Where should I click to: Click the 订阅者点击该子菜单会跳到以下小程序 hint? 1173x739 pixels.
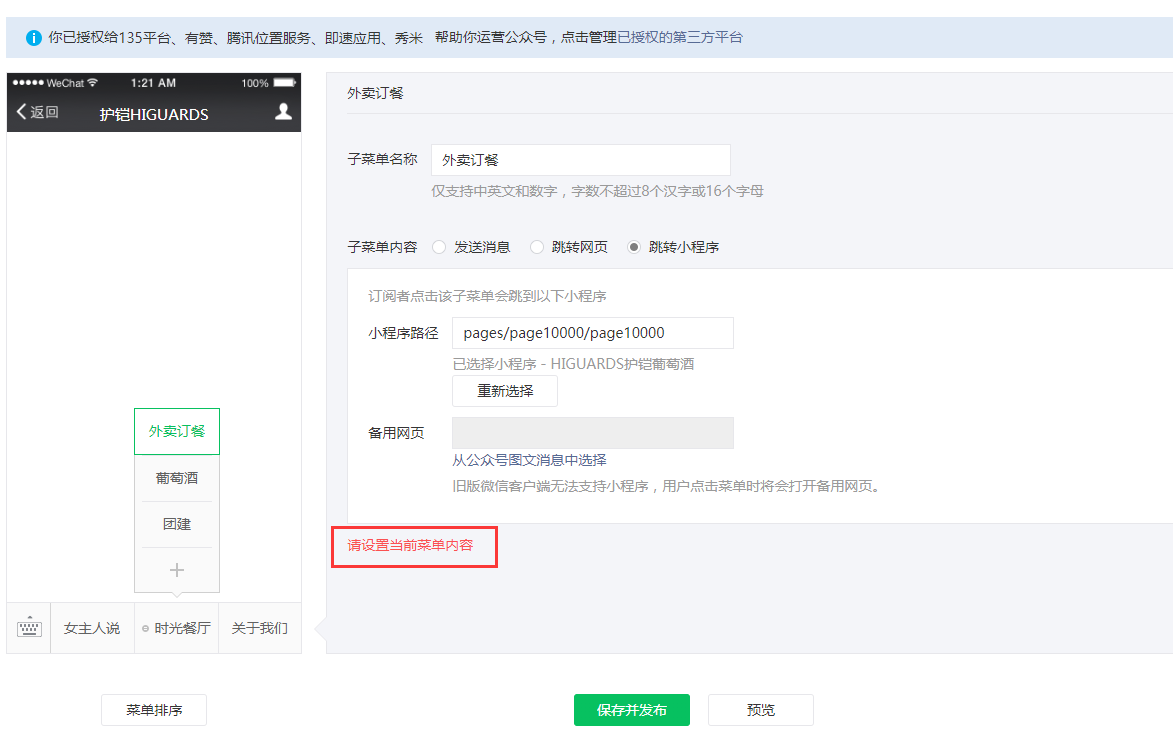pyautogui.click(x=487, y=296)
